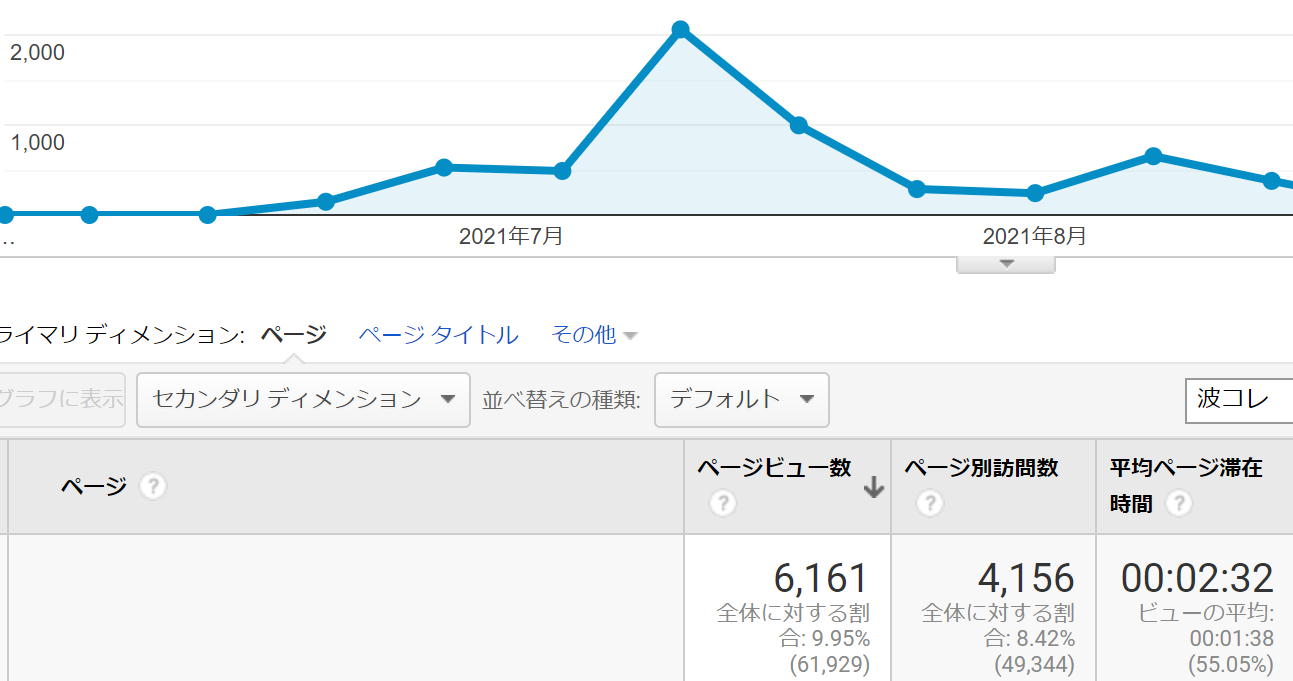Switch primary dimension to ページ タイトル

pyautogui.click(x=438, y=335)
